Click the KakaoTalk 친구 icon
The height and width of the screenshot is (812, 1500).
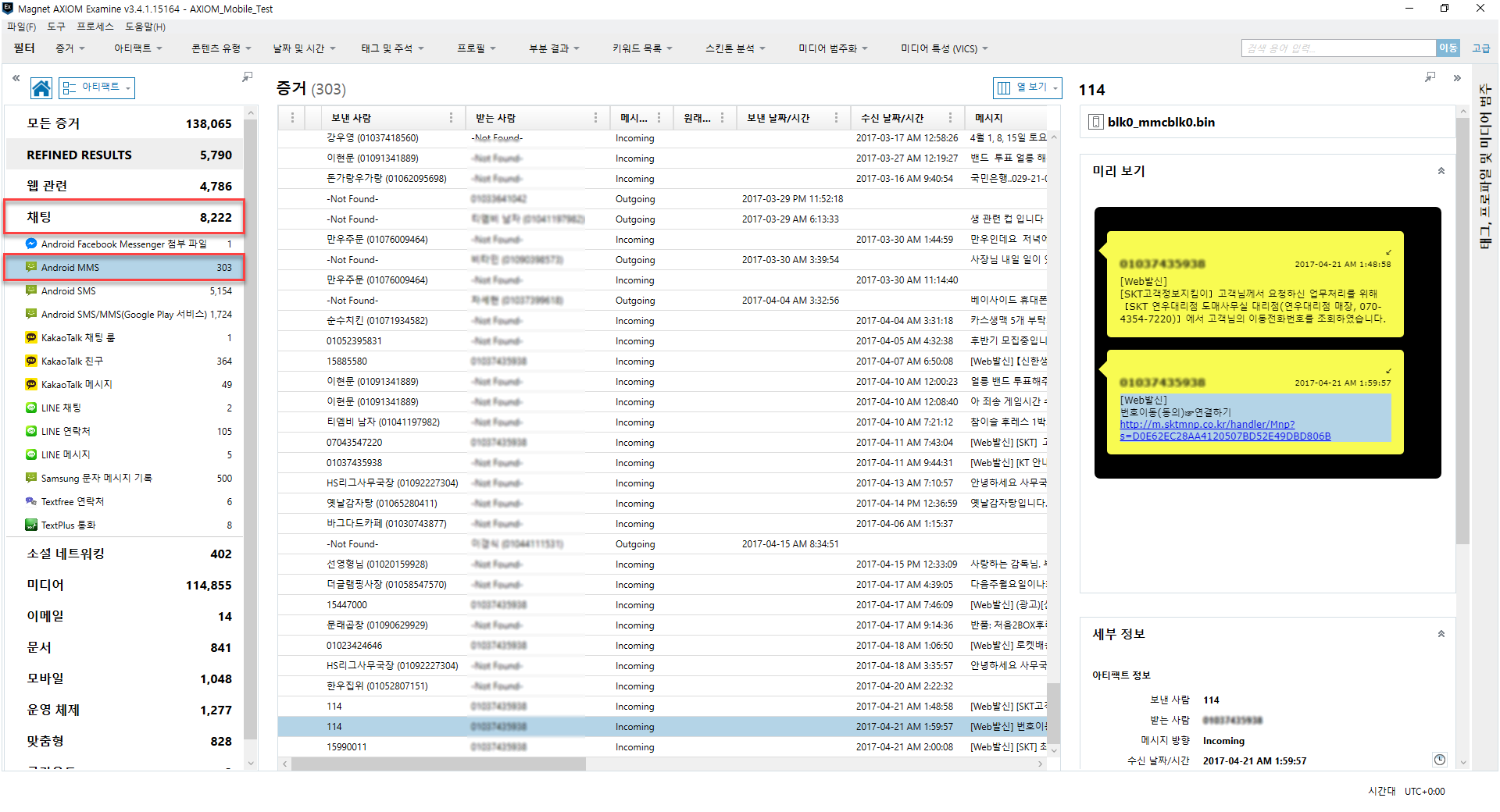tap(31, 361)
